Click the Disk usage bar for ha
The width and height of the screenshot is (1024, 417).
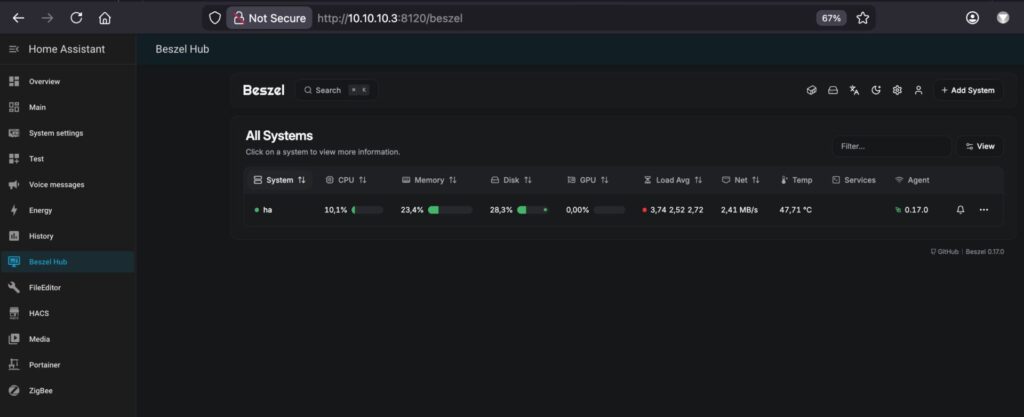pos(532,210)
